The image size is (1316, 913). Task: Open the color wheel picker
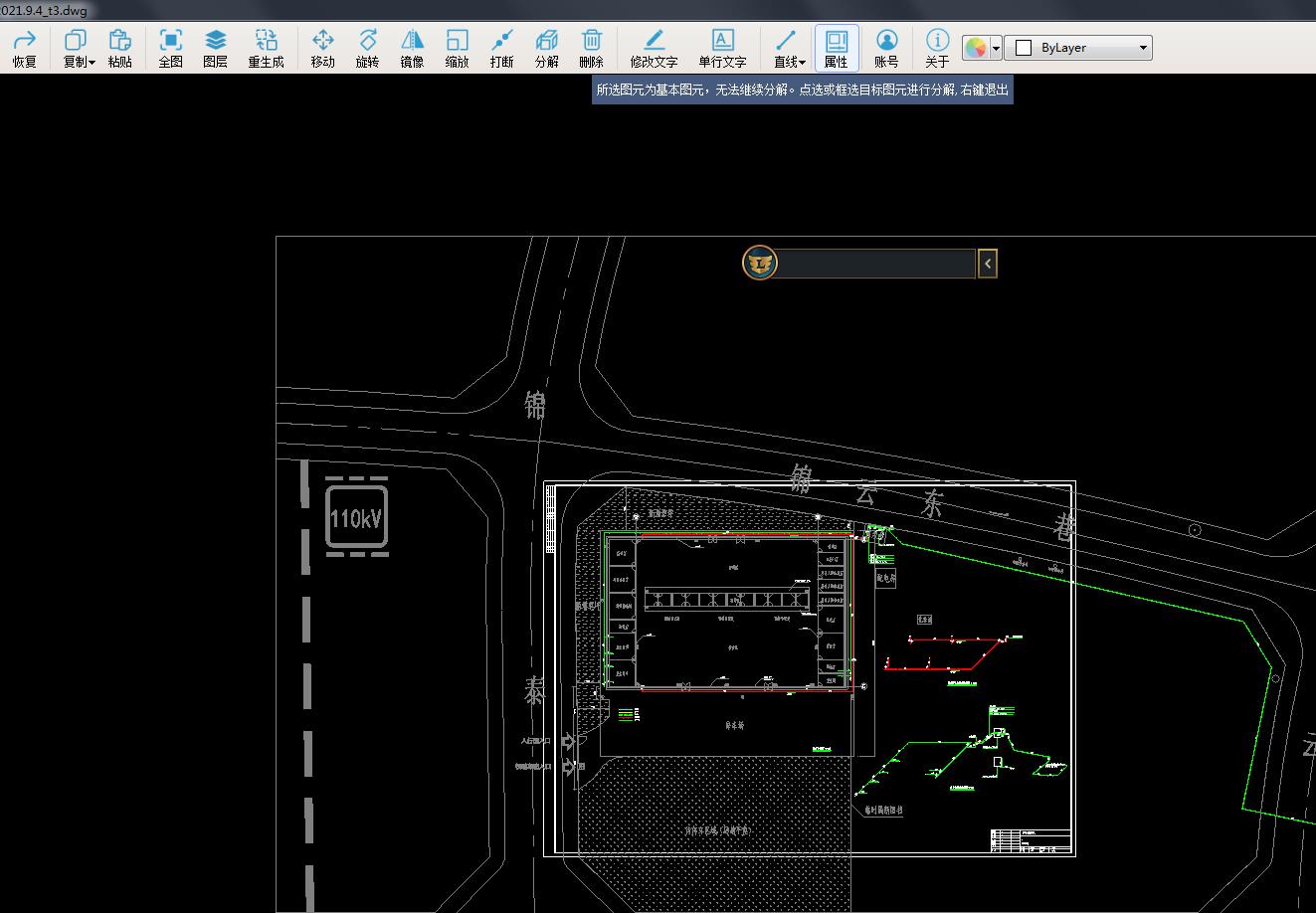coord(976,48)
